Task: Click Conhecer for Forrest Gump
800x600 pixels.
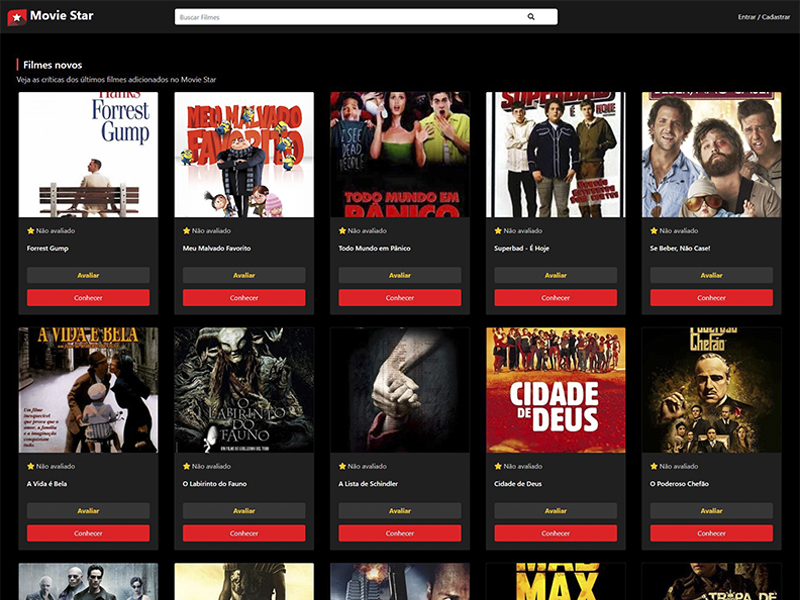Action: (88, 297)
